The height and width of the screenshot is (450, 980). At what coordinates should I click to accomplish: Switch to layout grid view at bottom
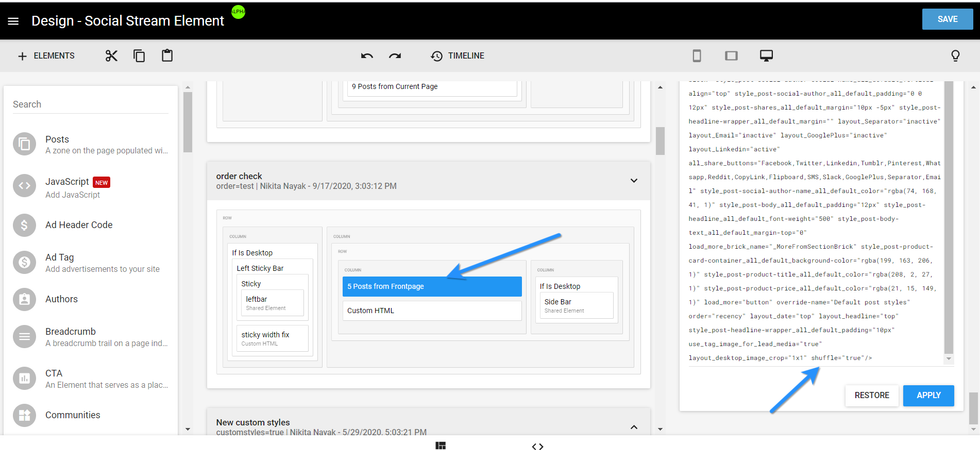click(440, 446)
